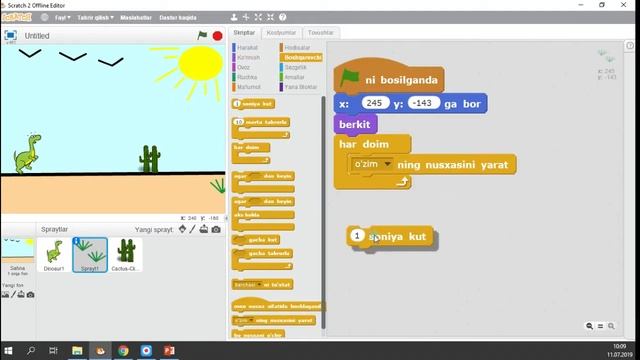Choose new backdrop from library icon
This screenshot has height=360, width=640.
5,294
